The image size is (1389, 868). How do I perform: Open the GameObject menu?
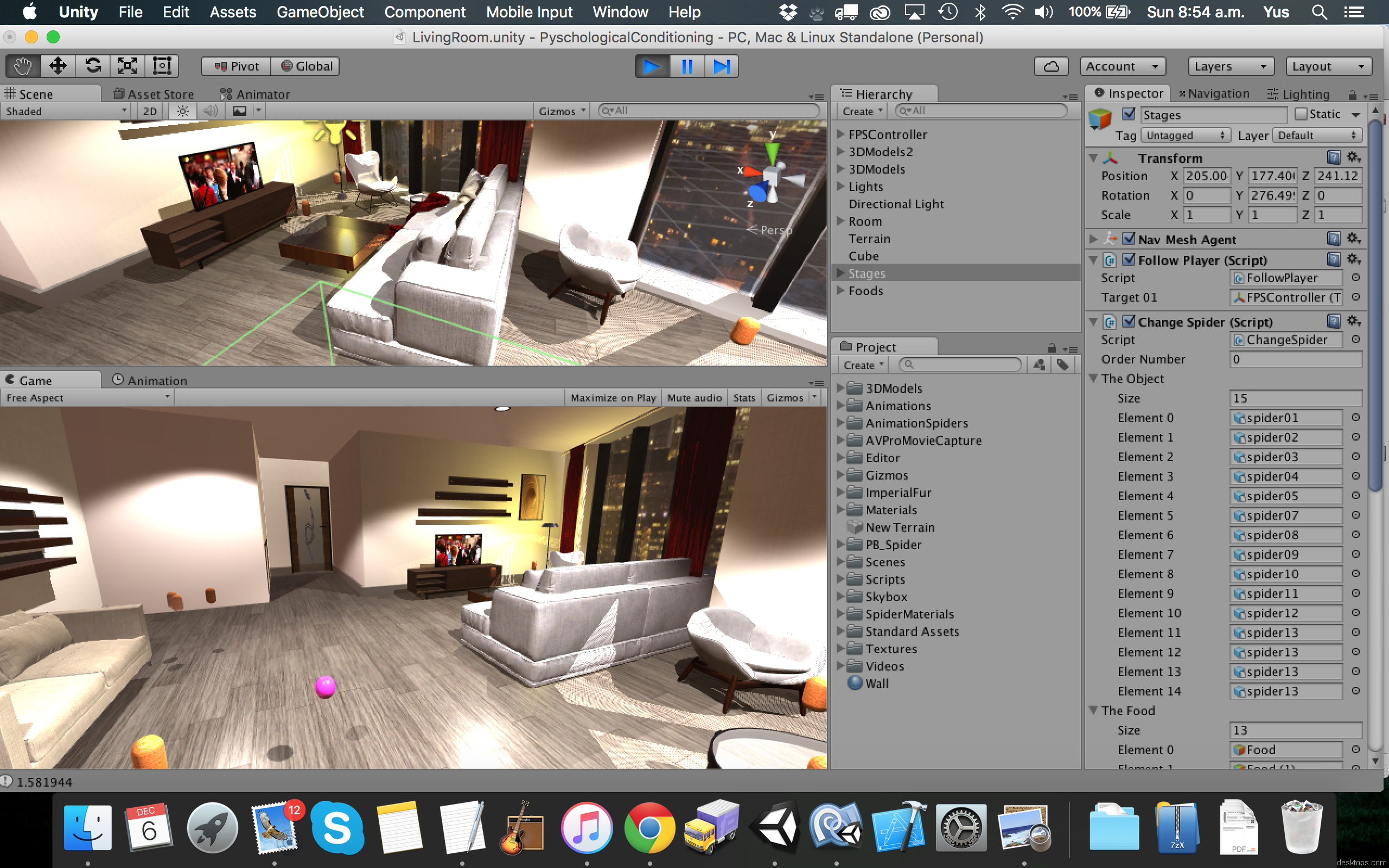coord(320,12)
